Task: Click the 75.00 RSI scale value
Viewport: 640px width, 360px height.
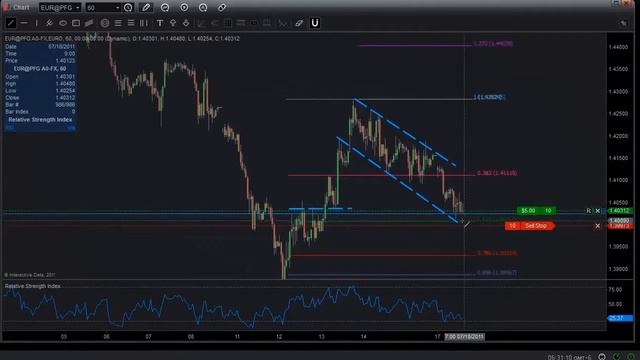Action: click(616, 289)
